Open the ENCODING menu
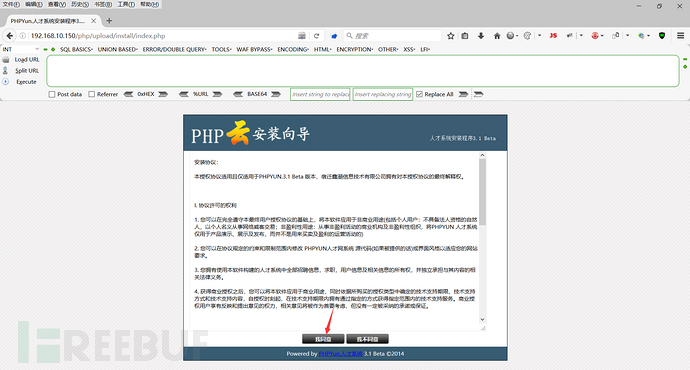The height and width of the screenshot is (370, 690). click(293, 49)
